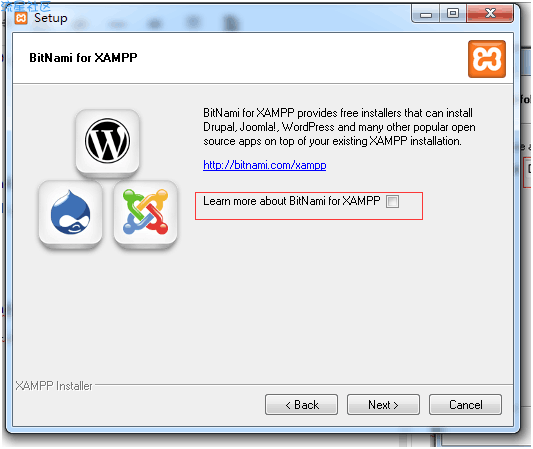Maximize the Setup window
533x449 pixels.
[x=453, y=14]
